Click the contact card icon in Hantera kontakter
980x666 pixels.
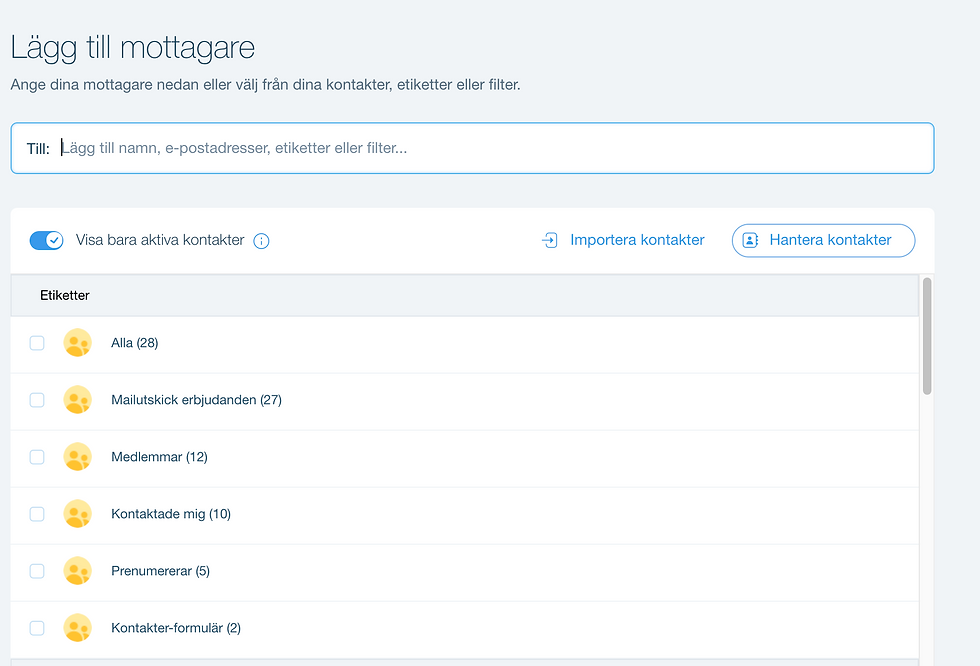pos(750,240)
